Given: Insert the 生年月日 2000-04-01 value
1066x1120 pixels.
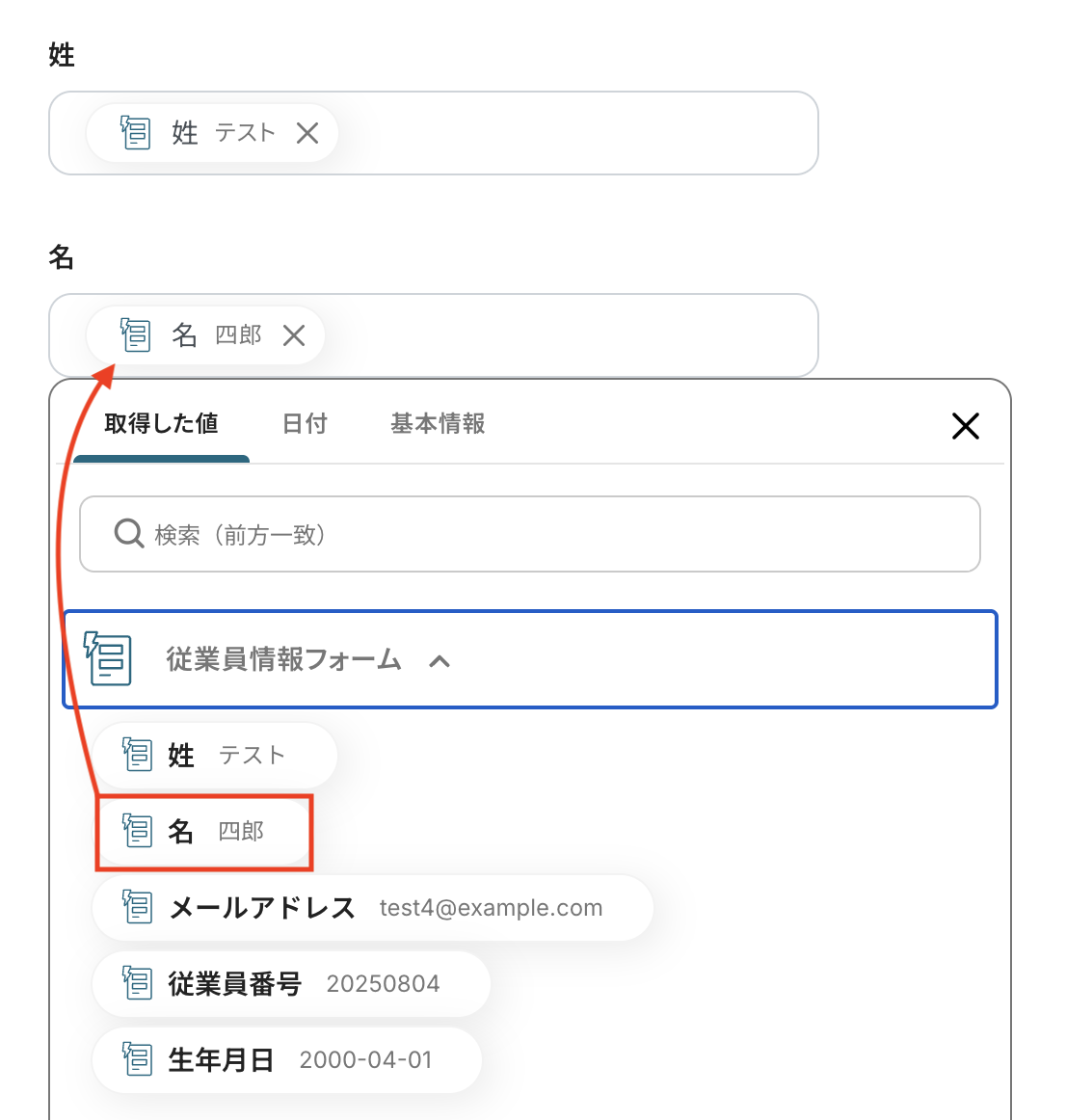Looking at the screenshot, I should [x=286, y=1060].
